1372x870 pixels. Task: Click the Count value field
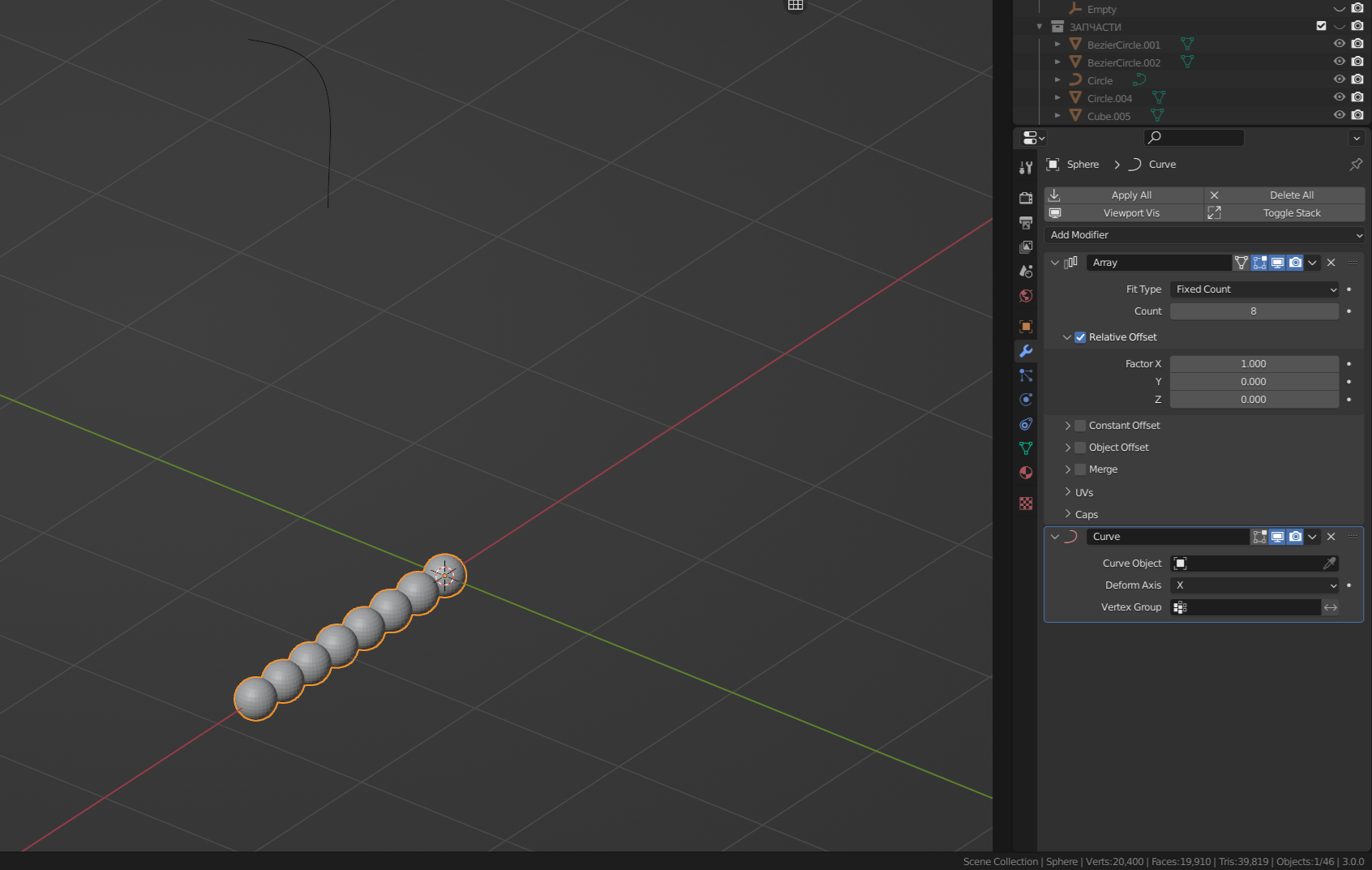[x=1254, y=311]
